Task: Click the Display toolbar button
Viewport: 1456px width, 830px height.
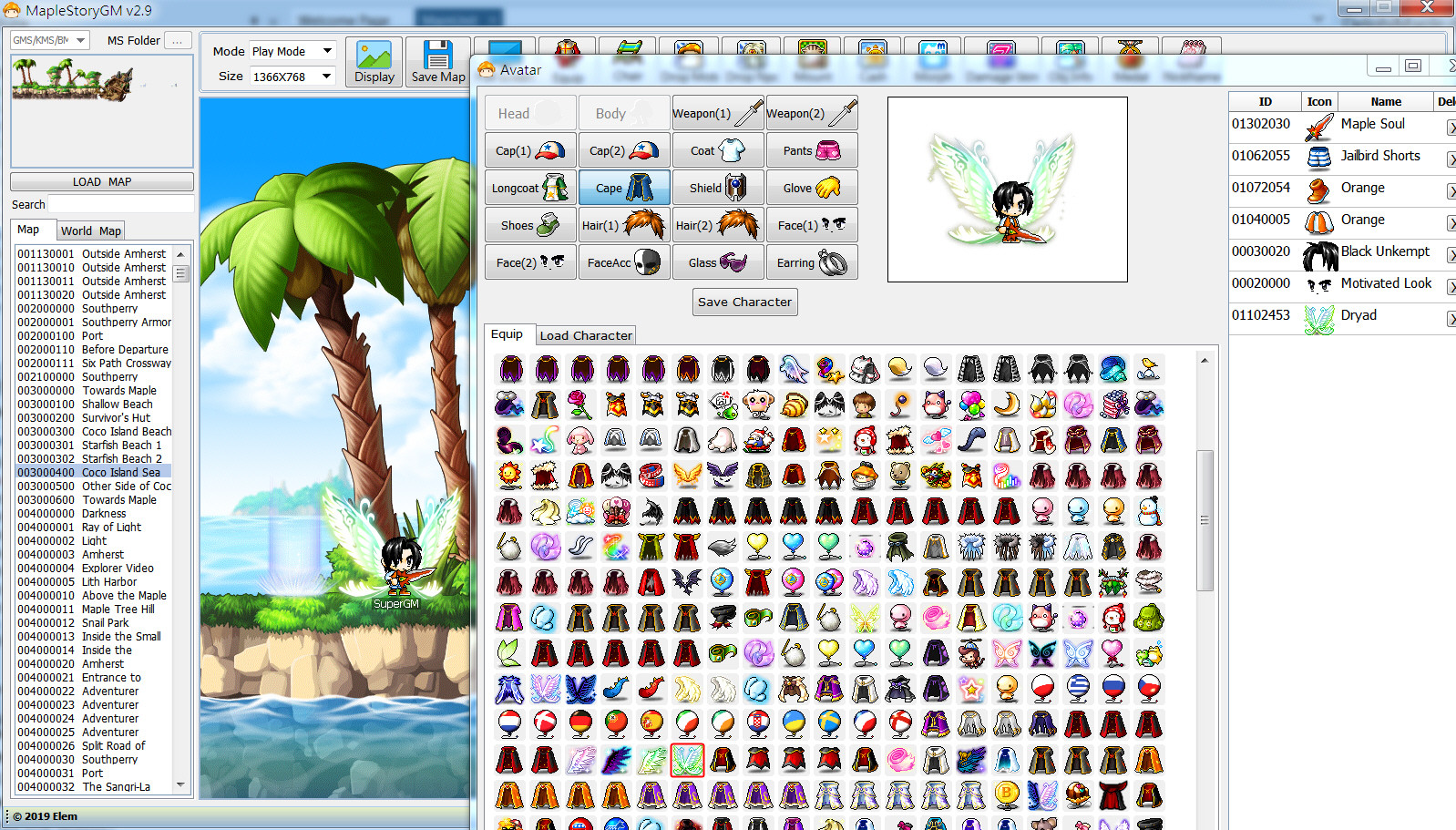Action: [374, 62]
